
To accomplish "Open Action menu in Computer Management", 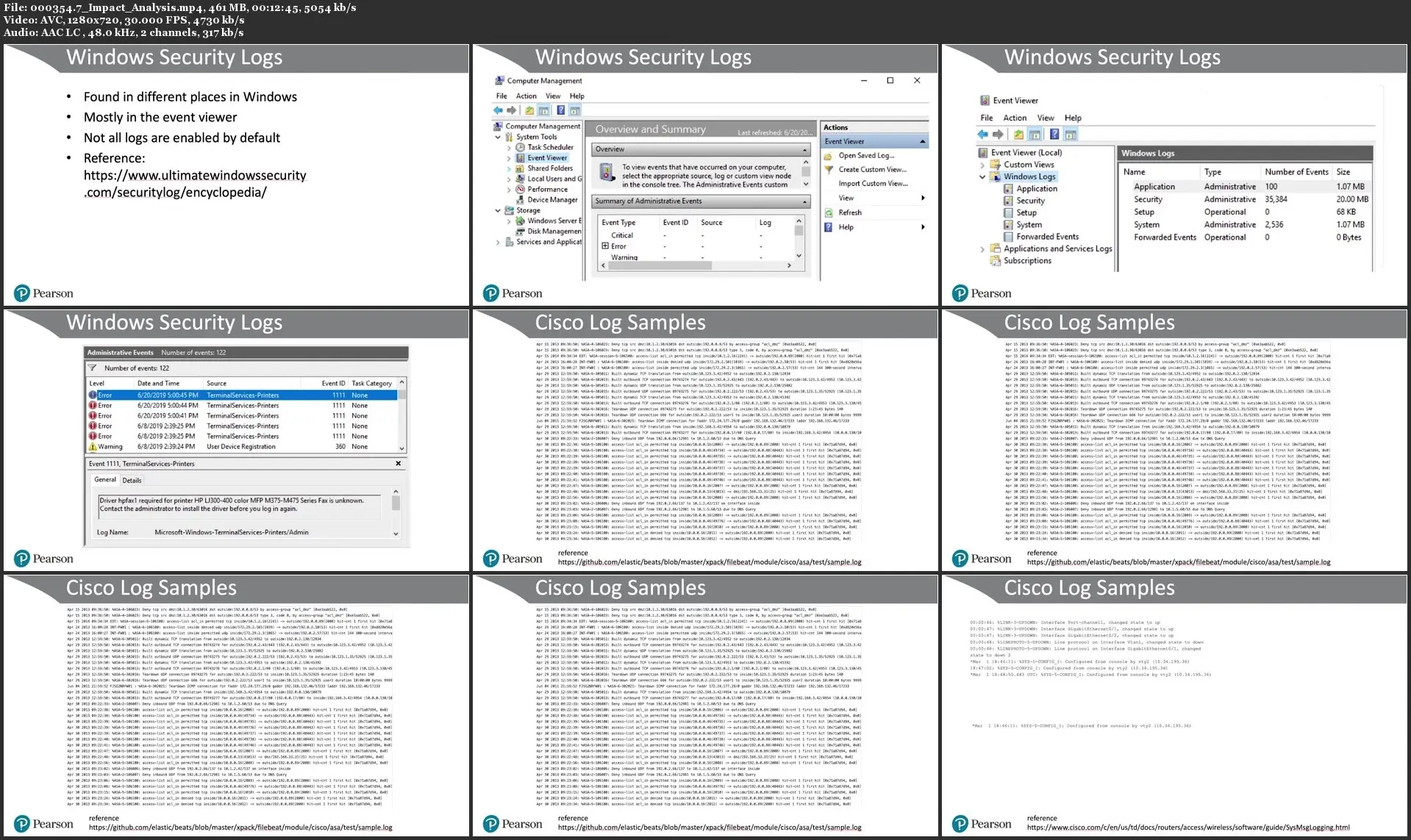I will [526, 96].
